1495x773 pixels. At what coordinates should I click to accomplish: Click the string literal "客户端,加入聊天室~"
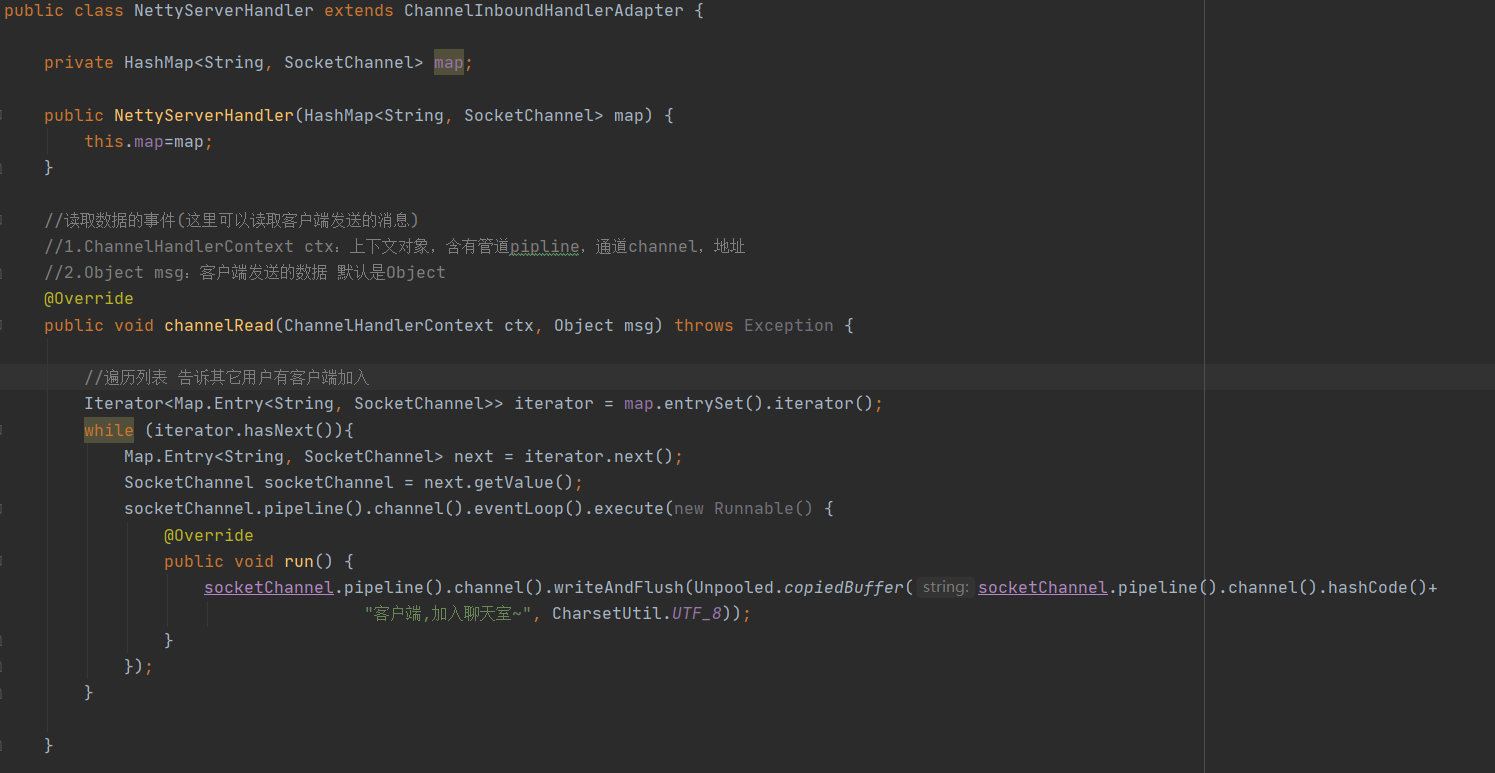[x=447, y=614]
